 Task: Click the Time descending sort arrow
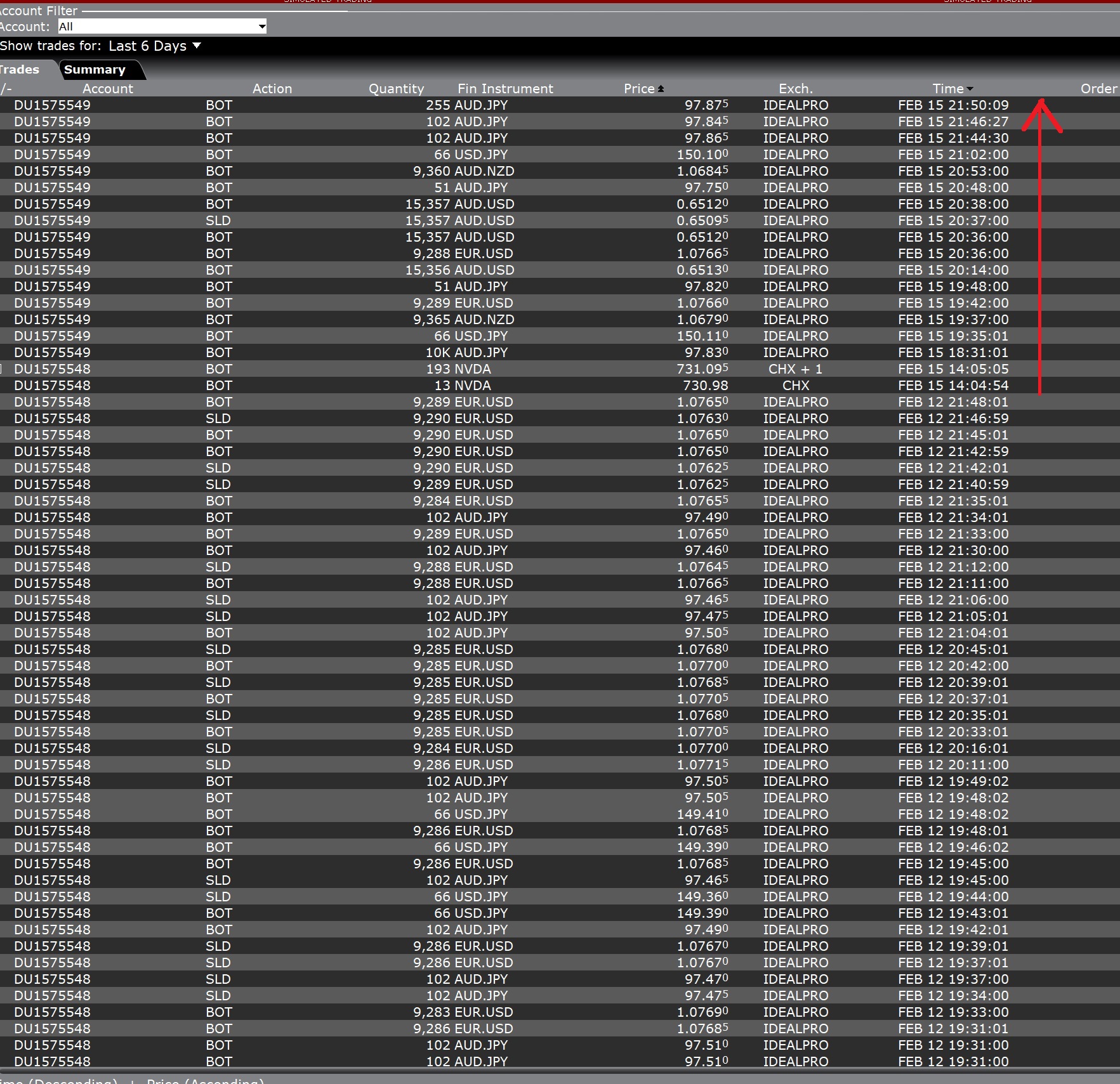click(x=970, y=89)
